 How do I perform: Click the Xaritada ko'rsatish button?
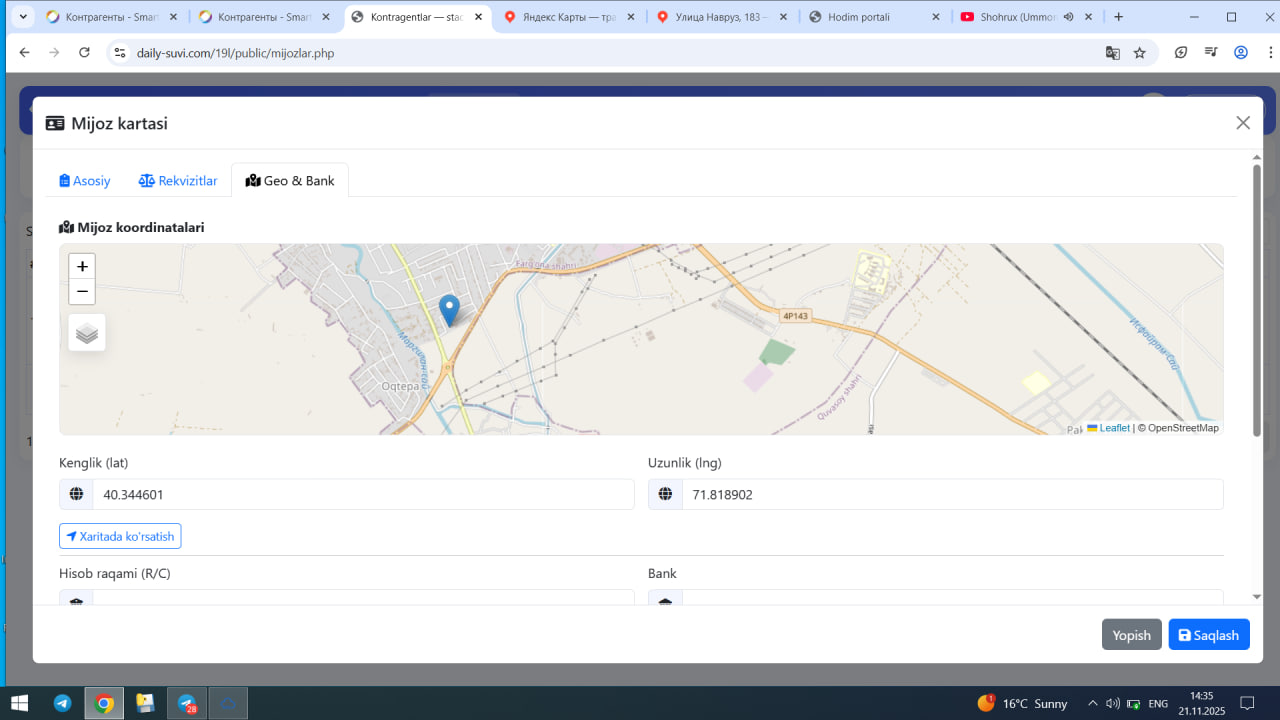tap(120, 536)
